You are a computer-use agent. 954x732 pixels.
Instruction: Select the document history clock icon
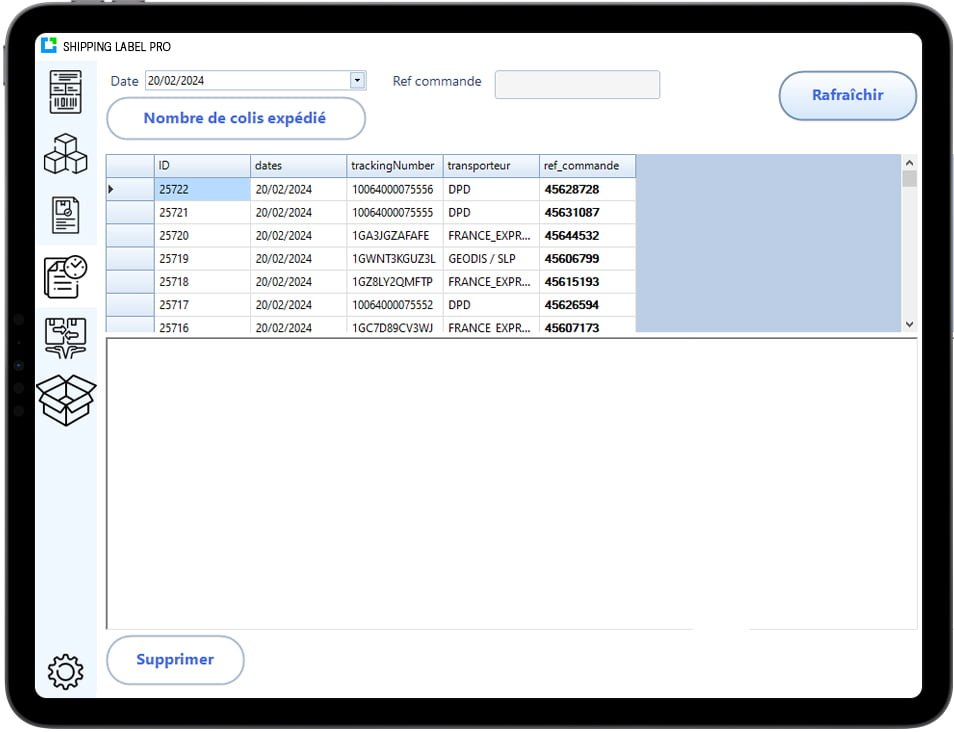point(66,276)
